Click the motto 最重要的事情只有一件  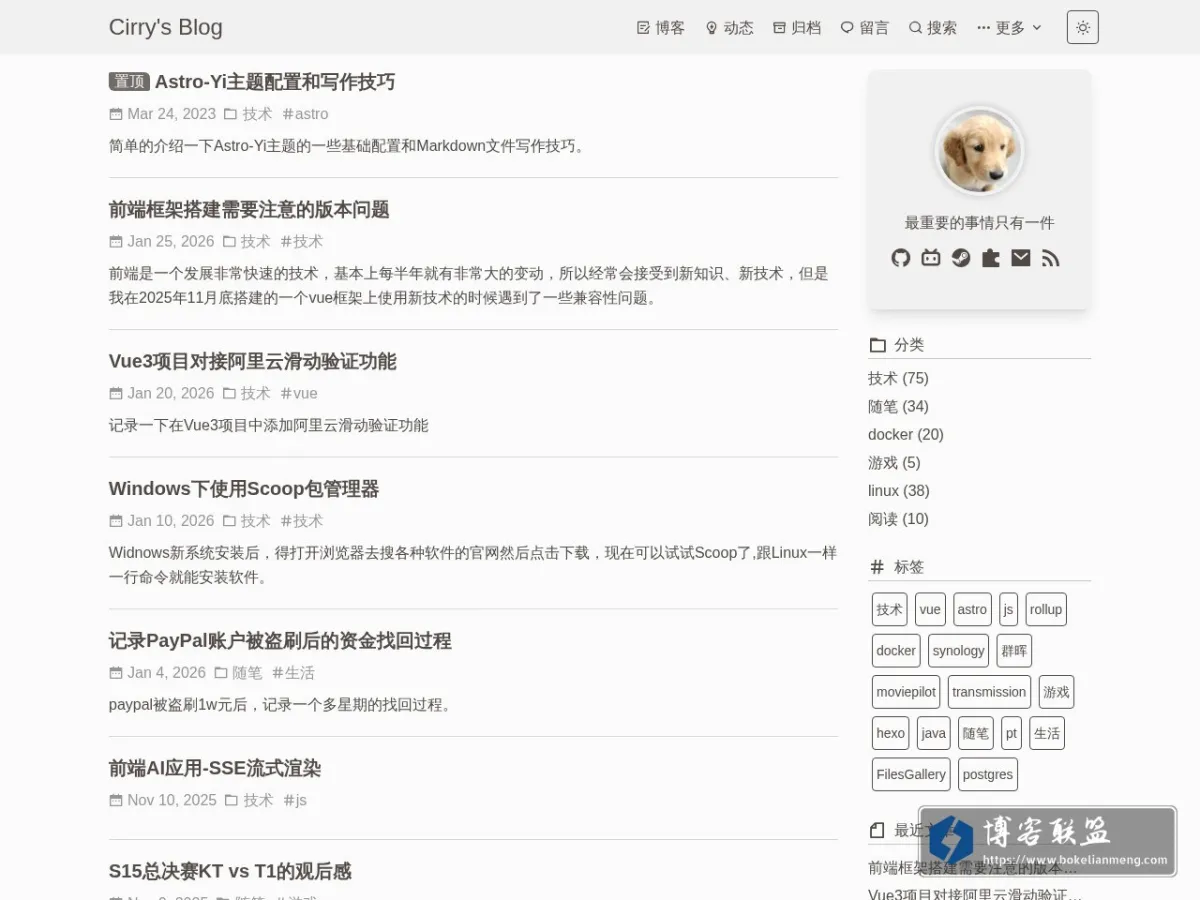(979, 223)
